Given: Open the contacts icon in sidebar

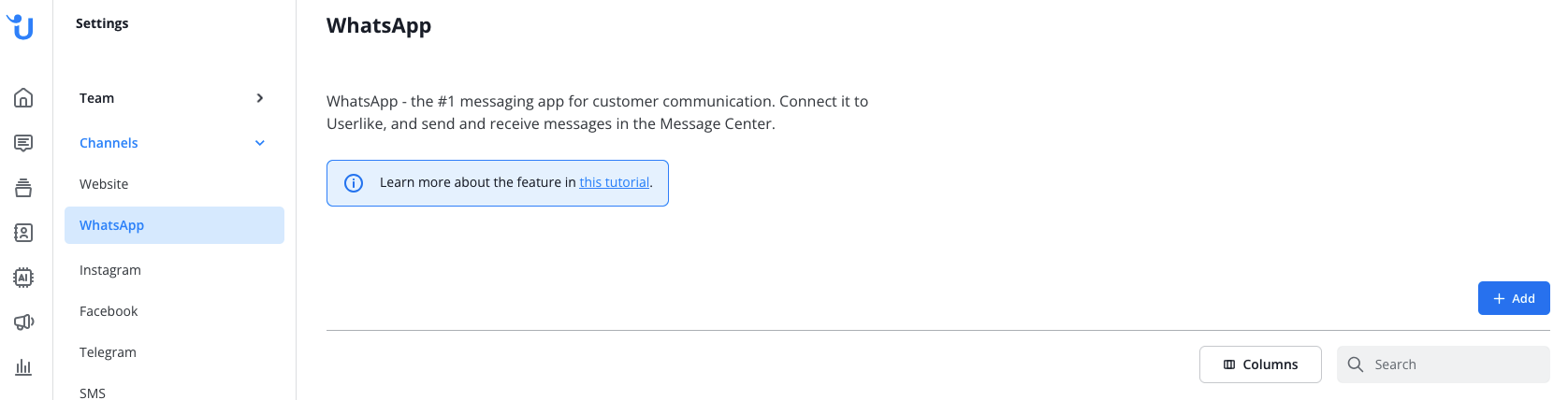Looking at the screenshot, I should pyautogui.click(x=23, y=233).
